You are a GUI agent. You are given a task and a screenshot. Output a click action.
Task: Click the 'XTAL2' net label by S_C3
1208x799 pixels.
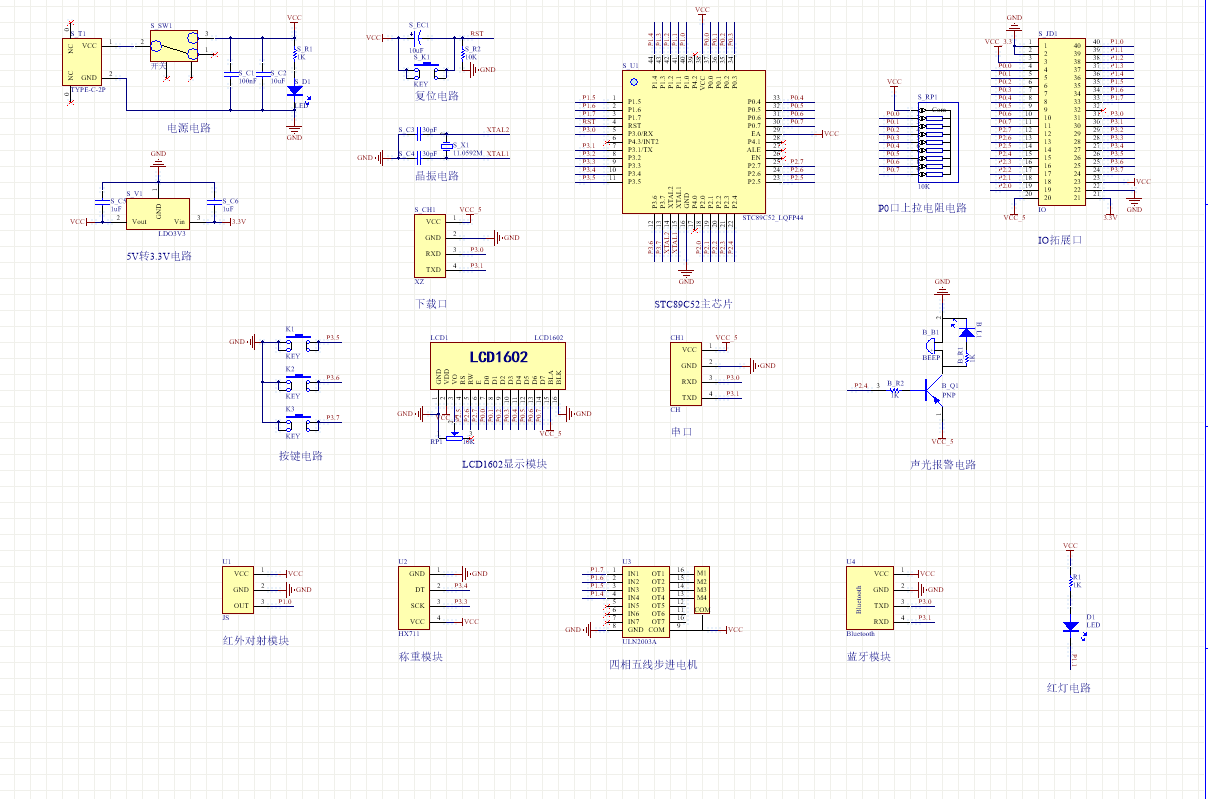tap(498, 130)
